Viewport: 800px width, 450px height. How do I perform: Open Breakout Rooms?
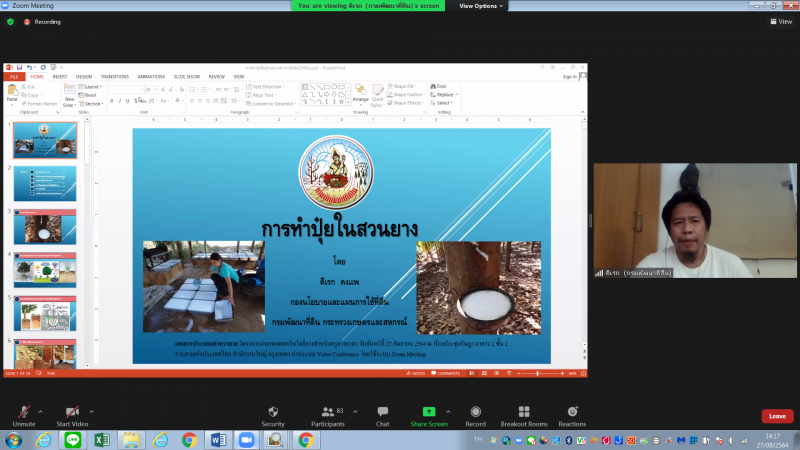point(524,413)
